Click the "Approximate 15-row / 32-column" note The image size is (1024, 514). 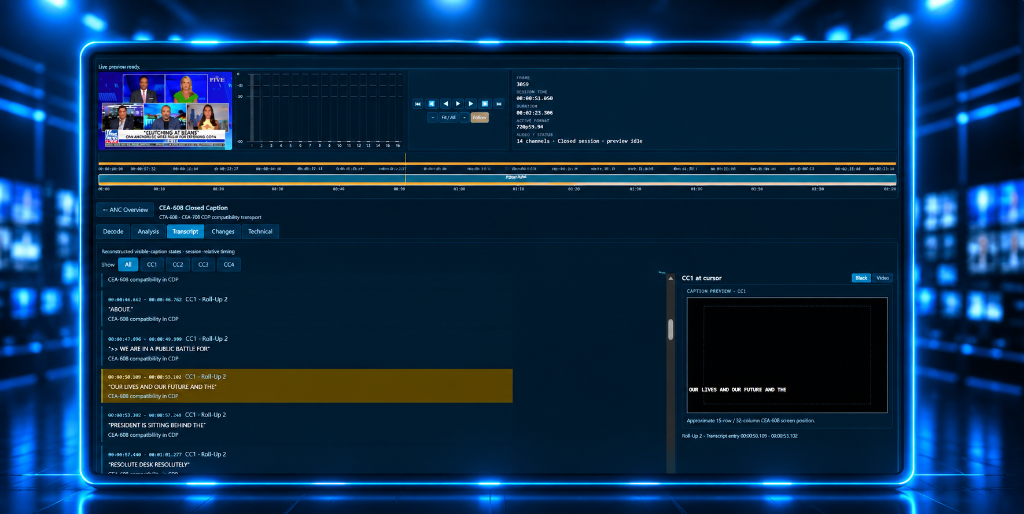[x=750, y=421]
